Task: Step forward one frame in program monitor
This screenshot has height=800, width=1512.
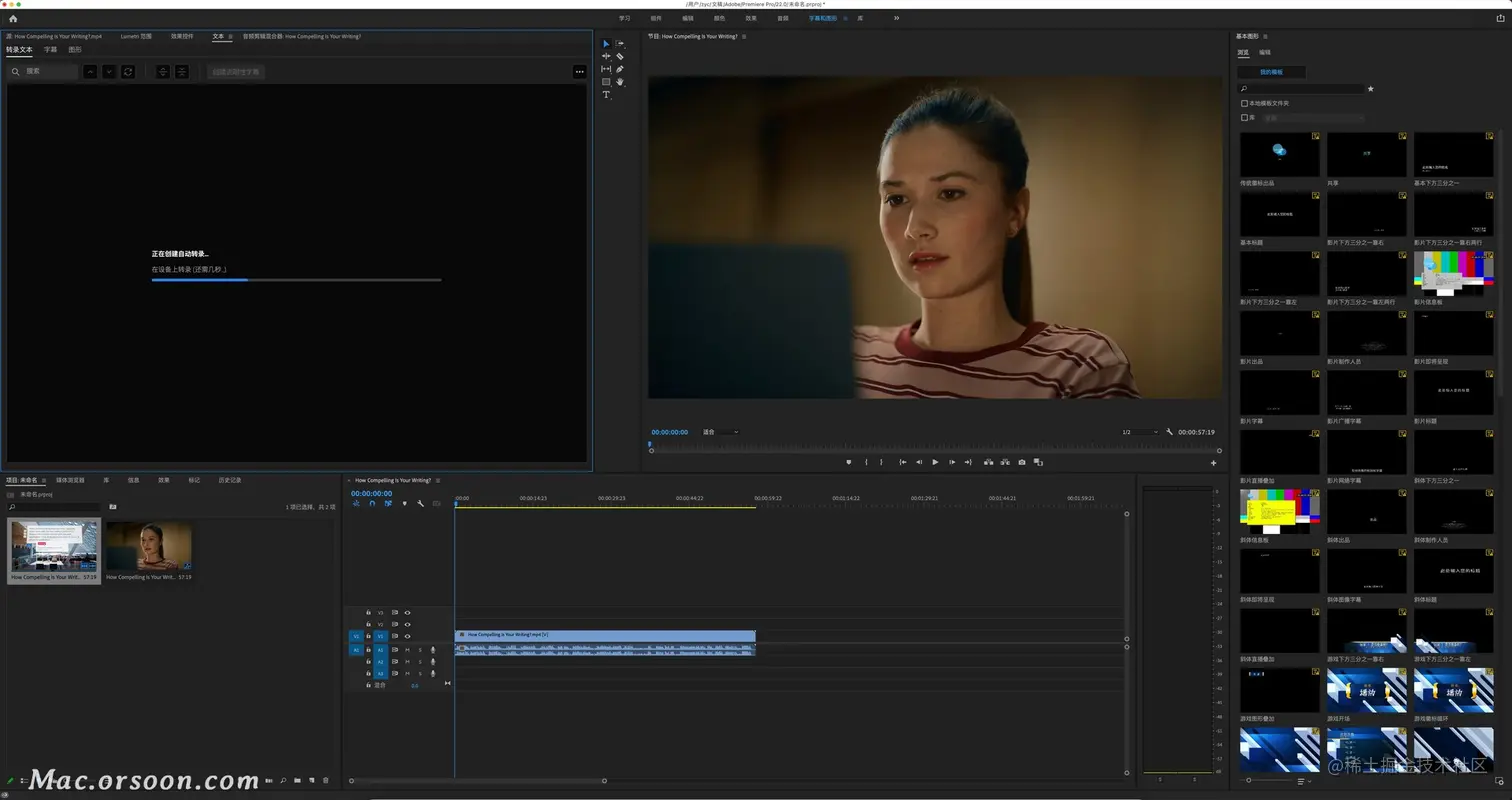Action: tap(952, 462)
